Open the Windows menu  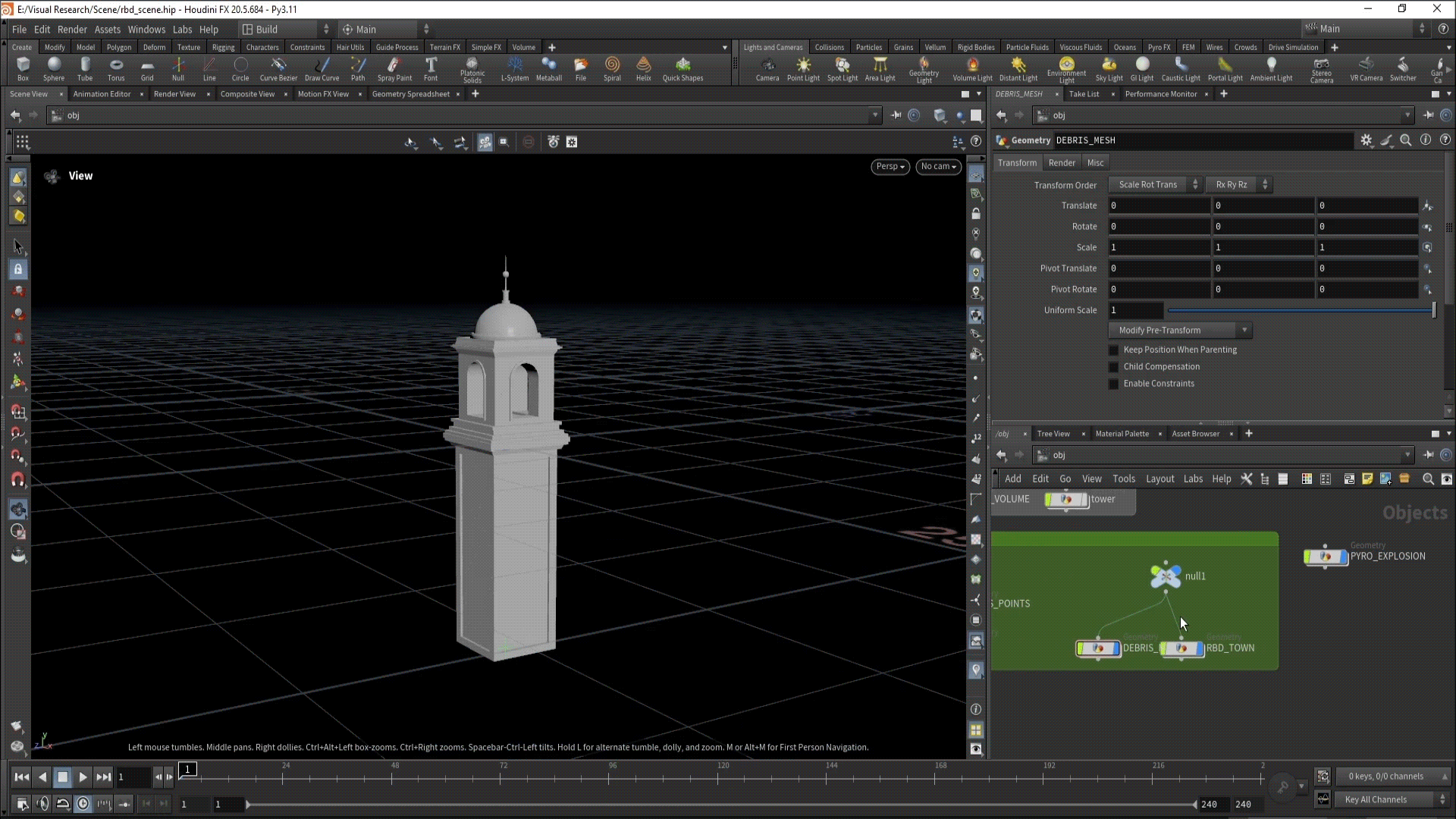[x=146, y=30]
